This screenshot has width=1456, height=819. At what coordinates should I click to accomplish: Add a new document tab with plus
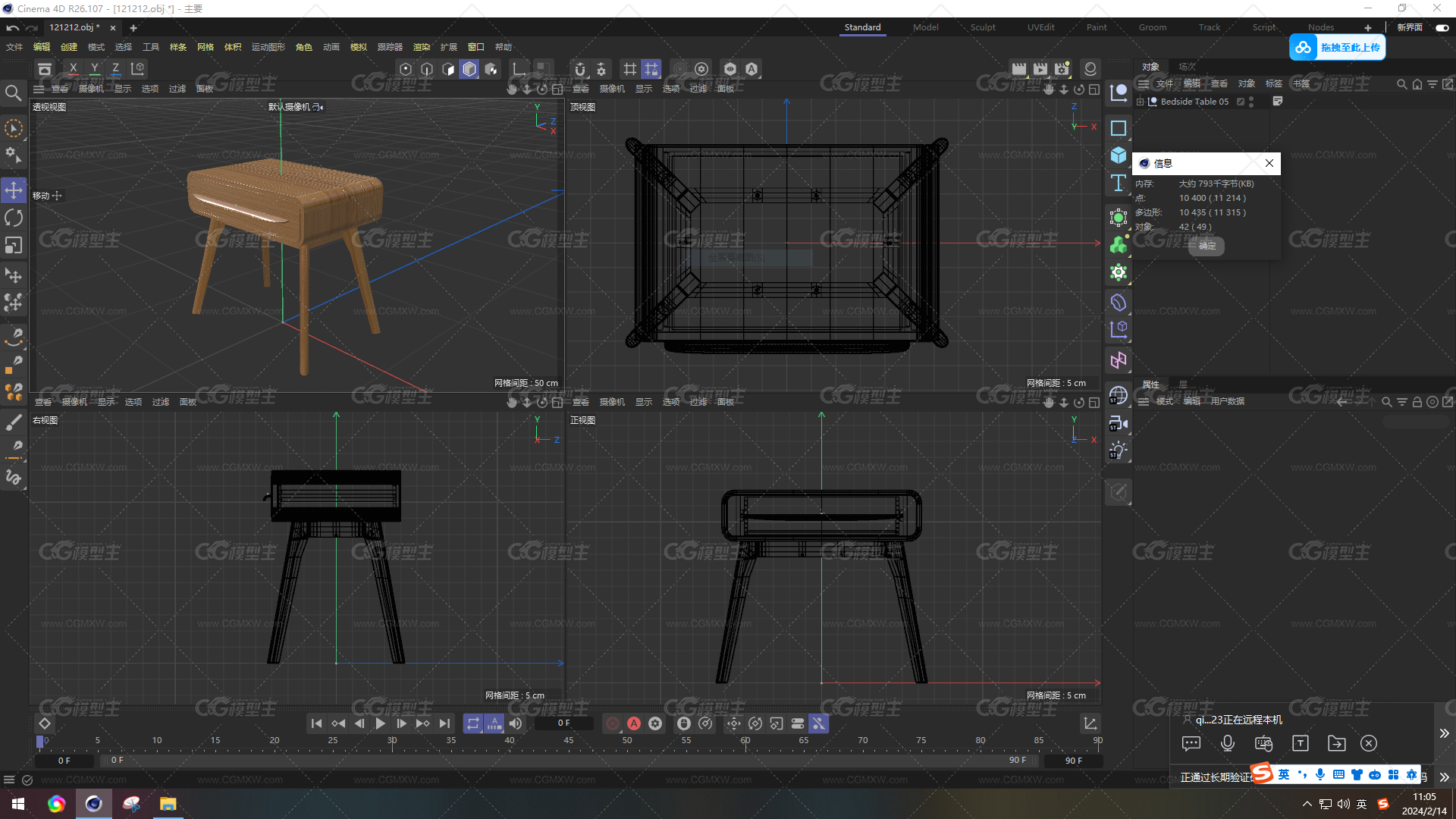(x=133, y=28)
